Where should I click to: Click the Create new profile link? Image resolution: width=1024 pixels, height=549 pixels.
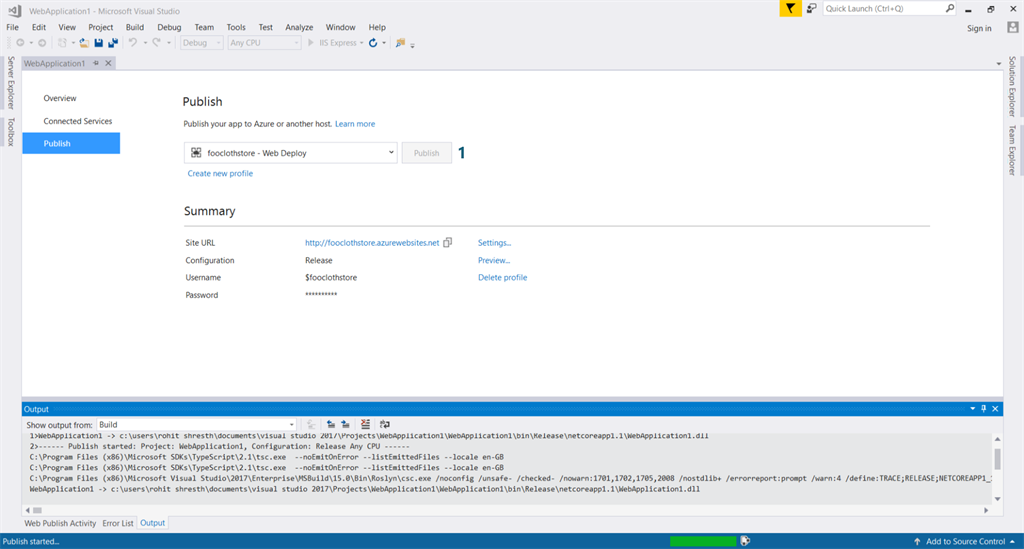pos(220,173)
